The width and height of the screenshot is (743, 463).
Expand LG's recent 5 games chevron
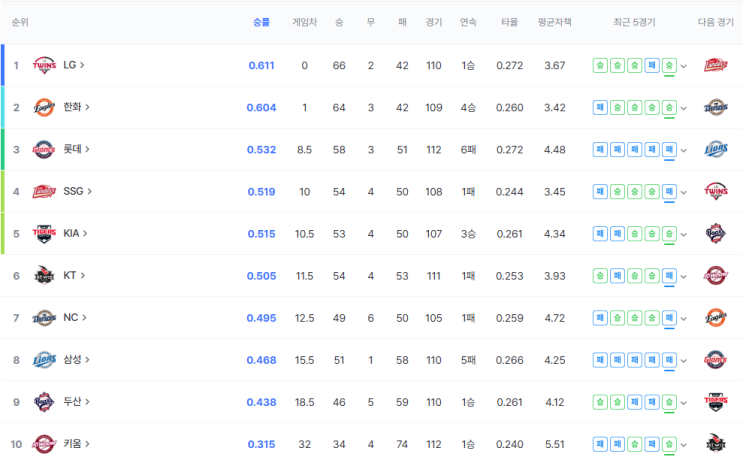[x=683, y=66]
